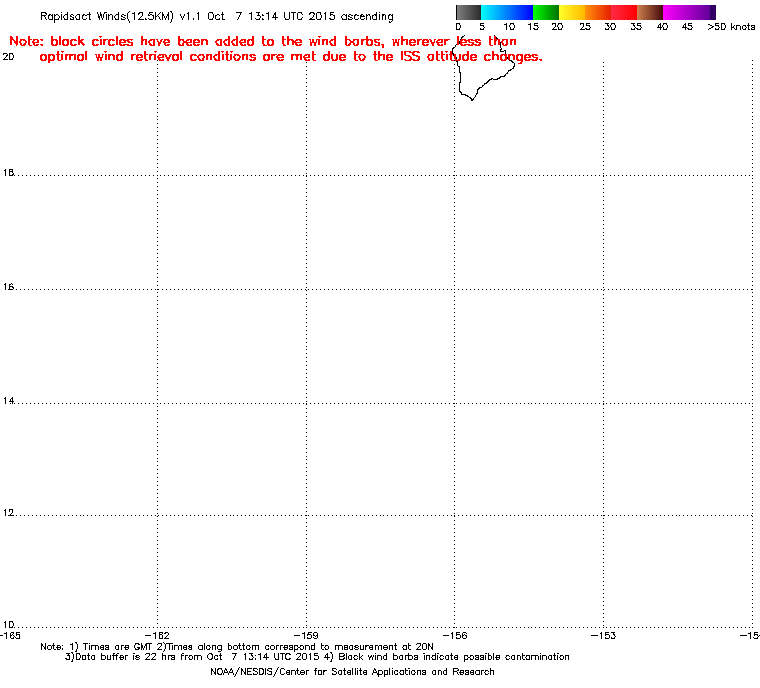Click the '40' legend value

pyautogui.click(x=662, y=27)
